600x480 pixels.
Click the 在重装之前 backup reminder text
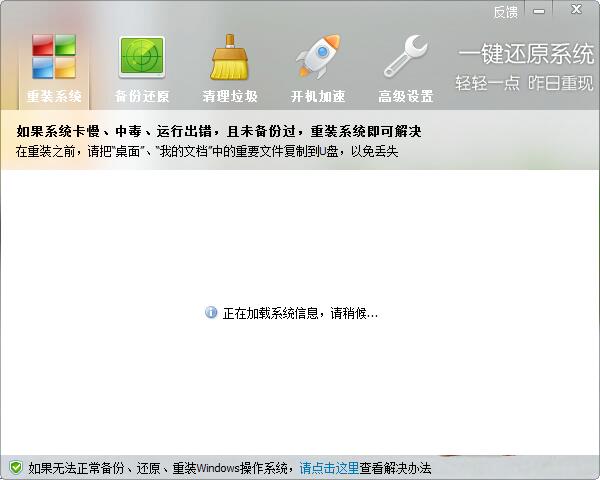tap(207, 152)
